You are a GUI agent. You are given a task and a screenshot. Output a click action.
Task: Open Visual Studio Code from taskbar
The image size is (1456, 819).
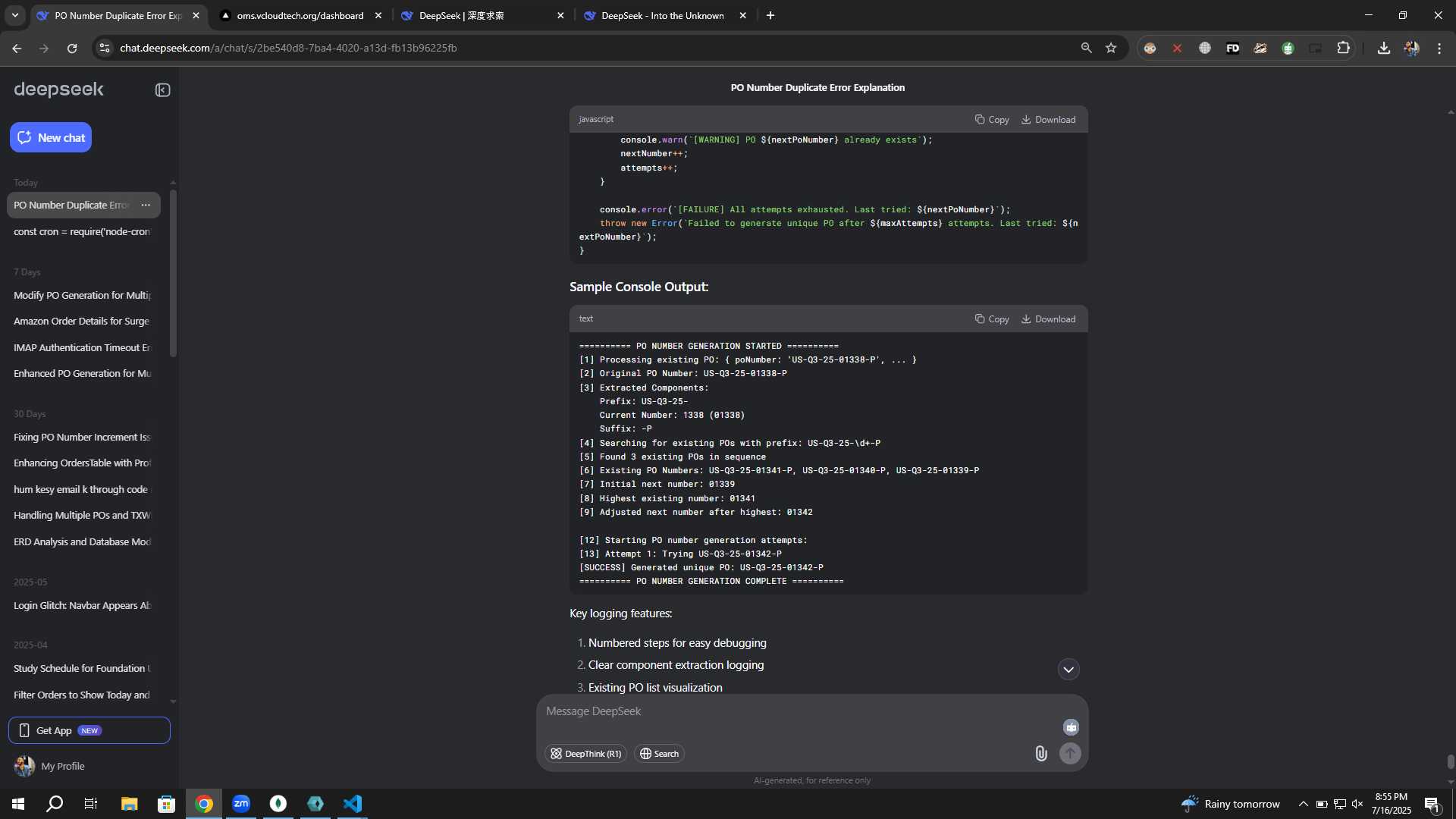tap(353, 804)
